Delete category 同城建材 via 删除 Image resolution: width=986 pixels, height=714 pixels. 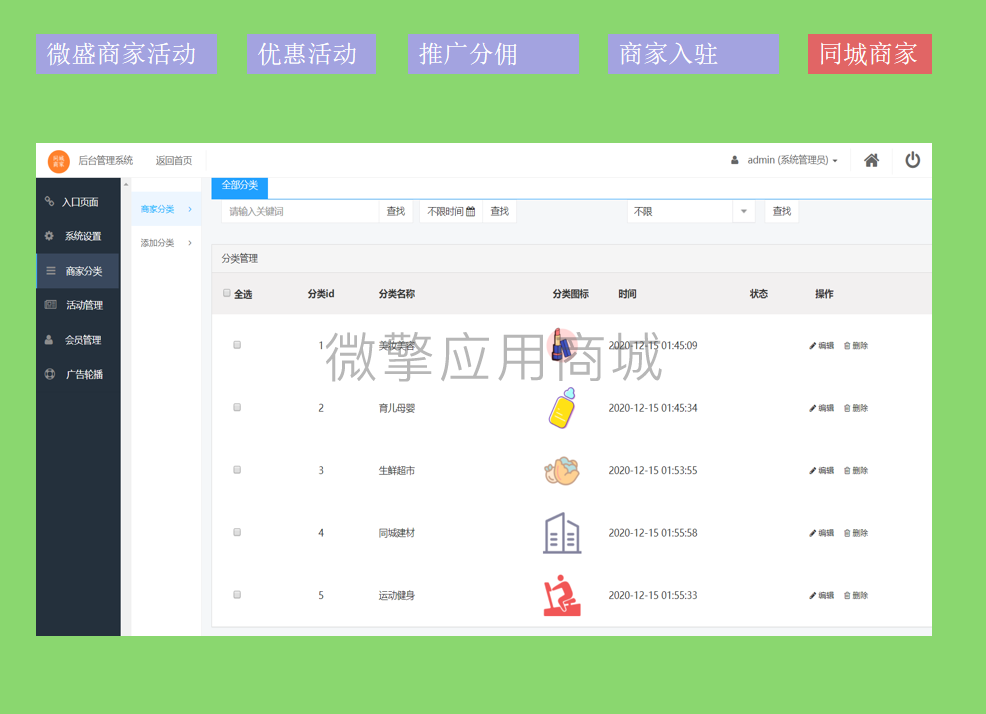point(856,533)
